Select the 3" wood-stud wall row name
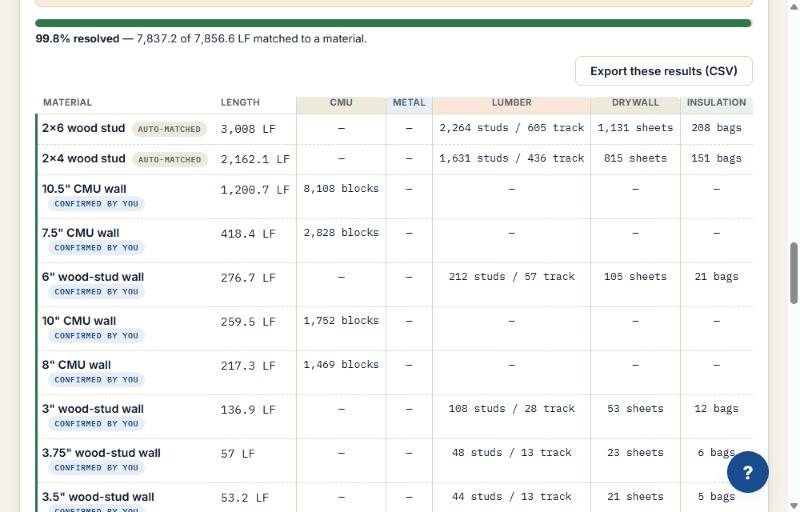Screen dimensions: 800x512 tap(93, 409)
